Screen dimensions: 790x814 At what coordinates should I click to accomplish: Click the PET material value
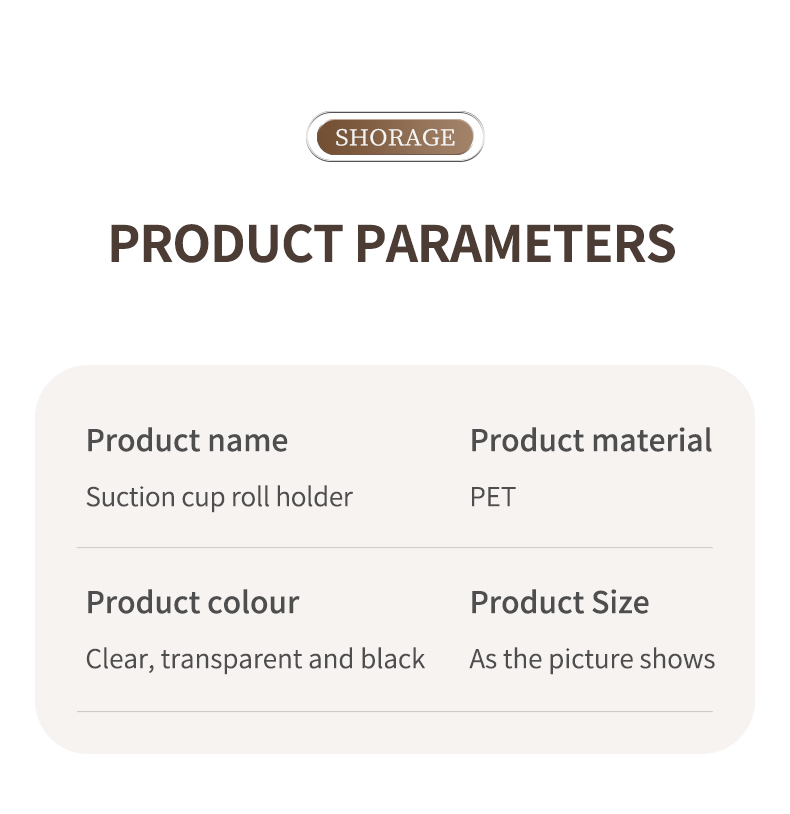click(x=493, y=497)
